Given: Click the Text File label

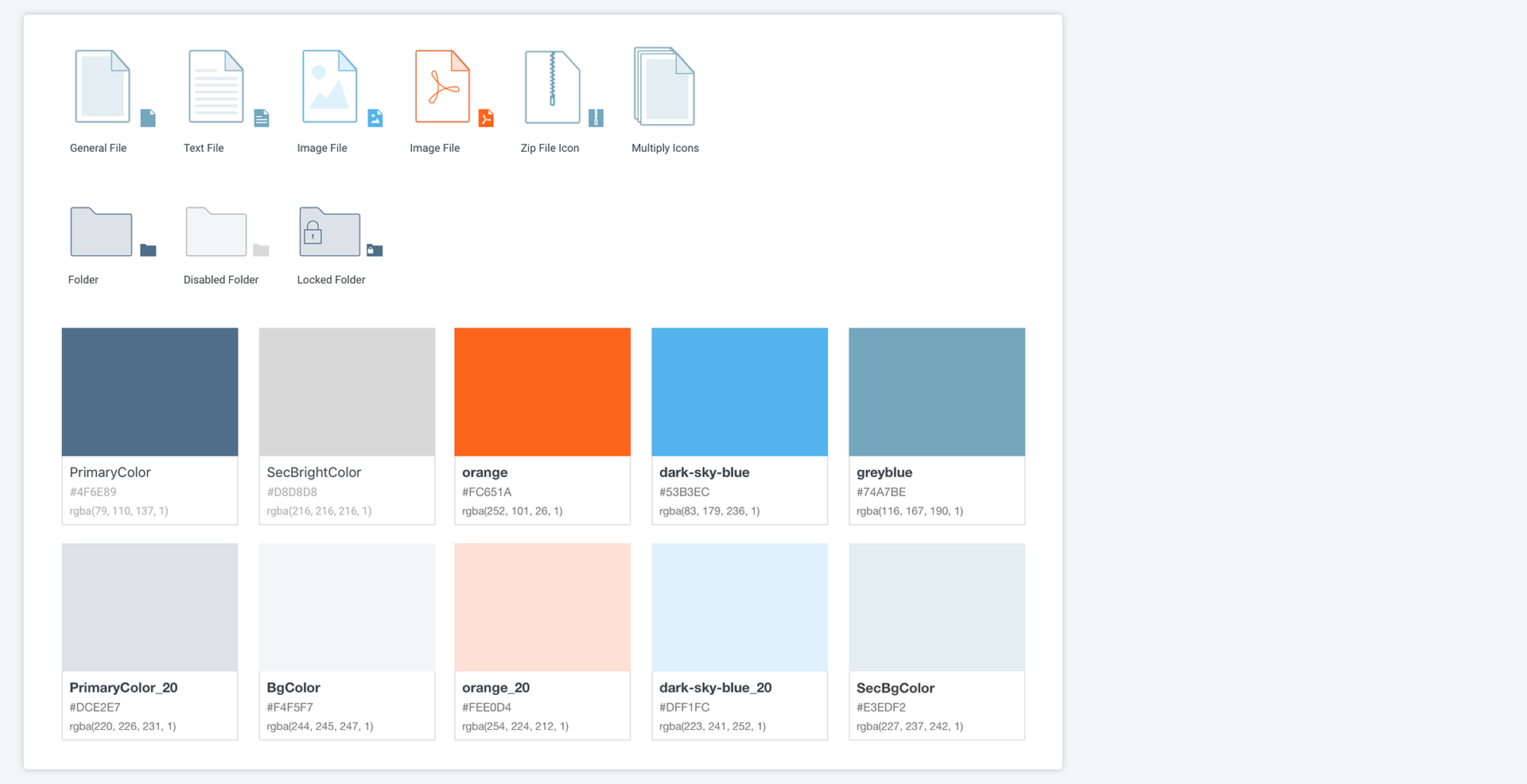Looking at the screenshot, I should (204, 148).
